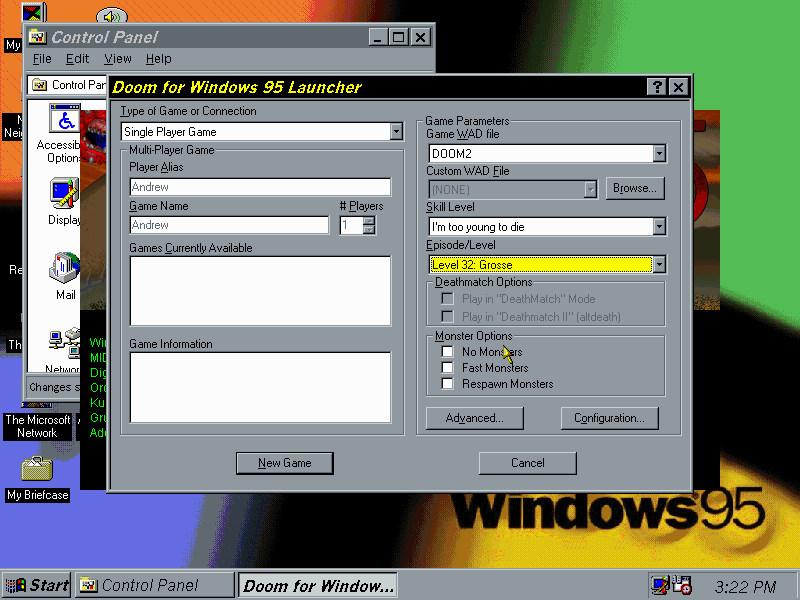Viewport: 800px width, 600px height.
Task: Expand the Type of Game dropdown
Action: [x=396, y=132]
